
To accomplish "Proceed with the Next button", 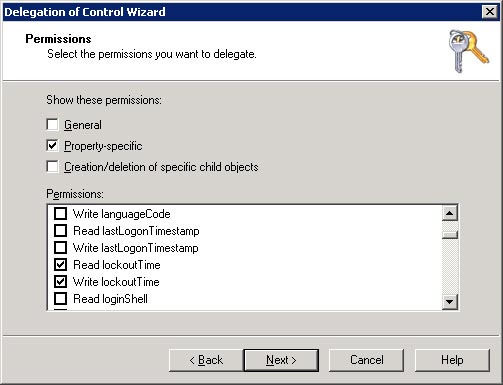I will pos(281,360).
